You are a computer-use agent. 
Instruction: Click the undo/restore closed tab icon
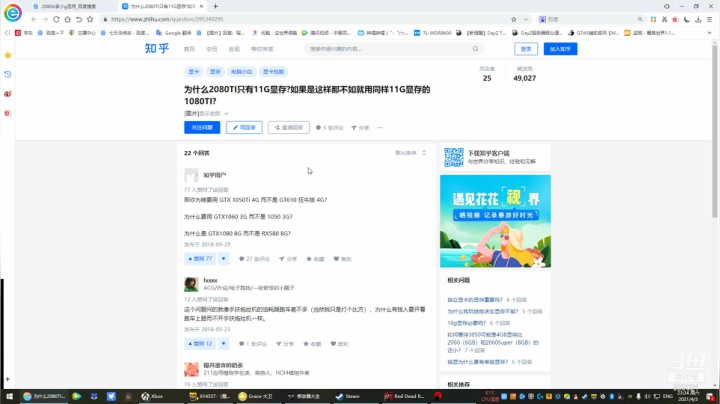pyautogui.click(x=79, y=19)
